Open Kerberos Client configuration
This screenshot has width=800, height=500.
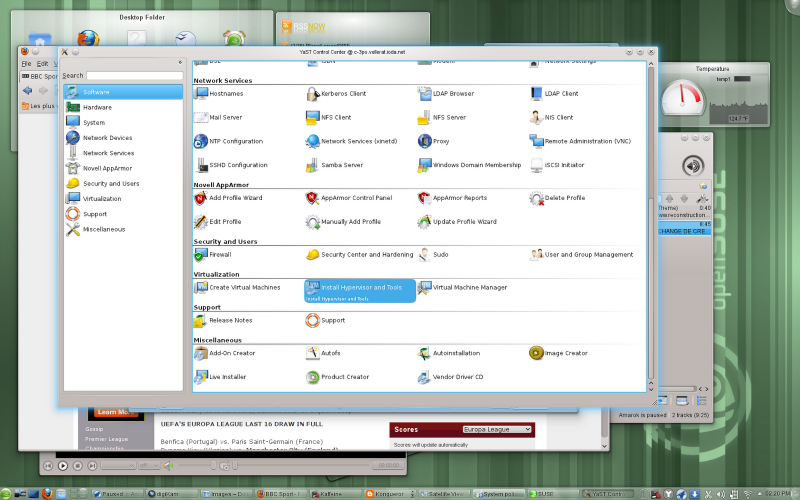click(x=336, y=94)
